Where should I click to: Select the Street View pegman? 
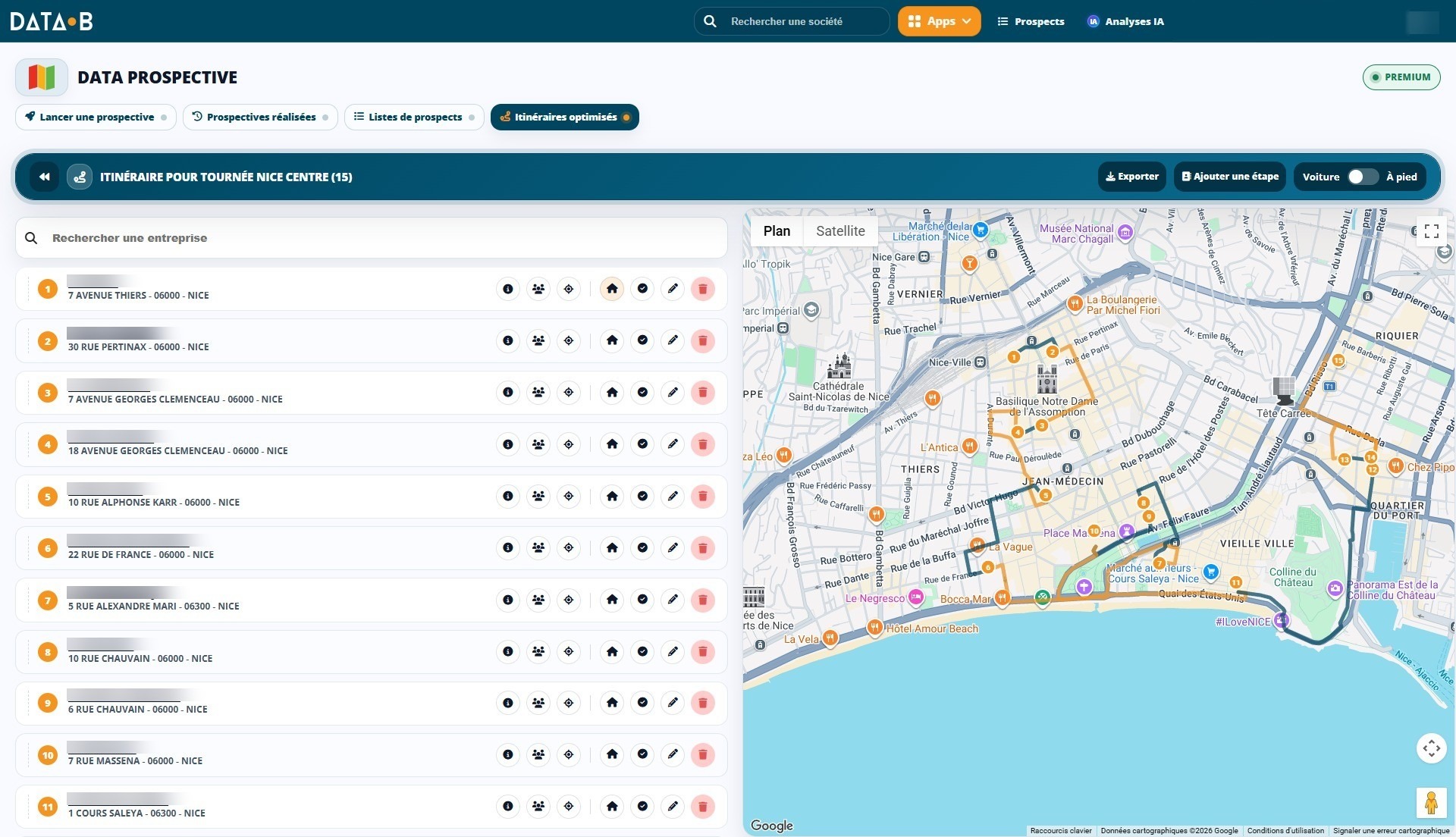(x=1431, y=803)
